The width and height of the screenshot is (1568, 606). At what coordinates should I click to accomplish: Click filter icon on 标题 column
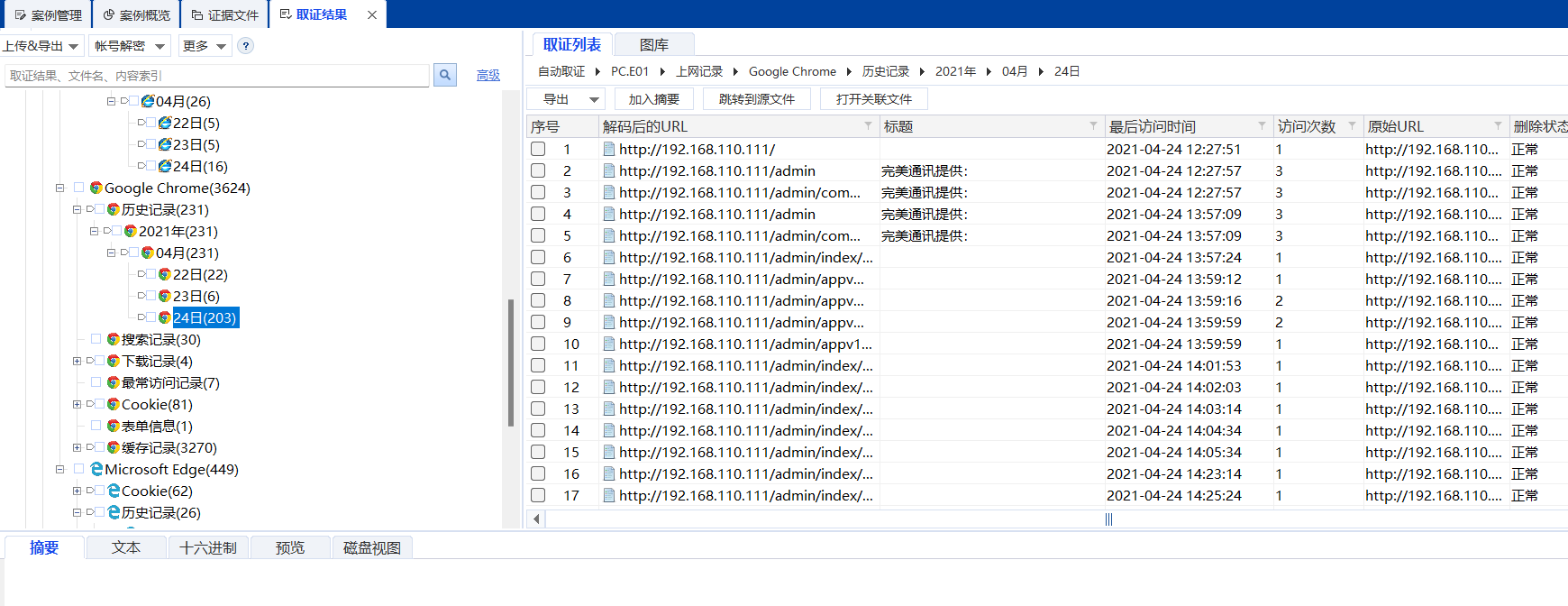[x=1093, y=125]
